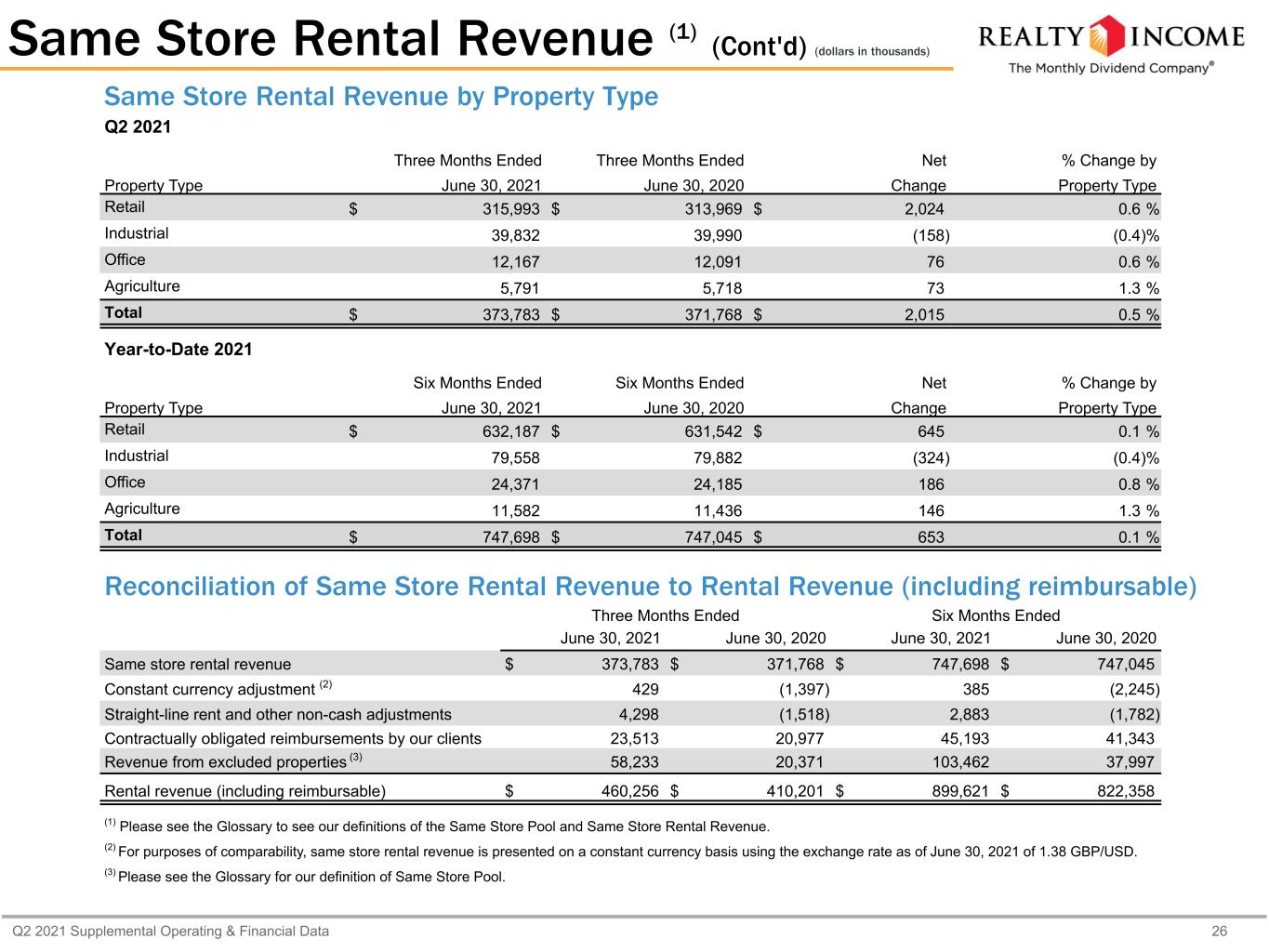Select Revenue from excluded properties value 58,233
The width and height of the screenshot is (1269, 952).
click(x=634, y=761)
